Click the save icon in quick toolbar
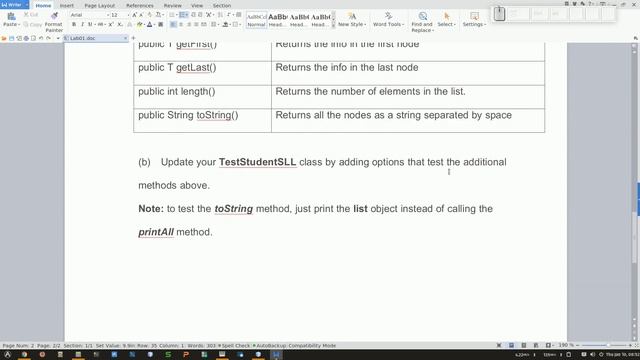This screenshot has width=640, height=360. coord(11,38)
